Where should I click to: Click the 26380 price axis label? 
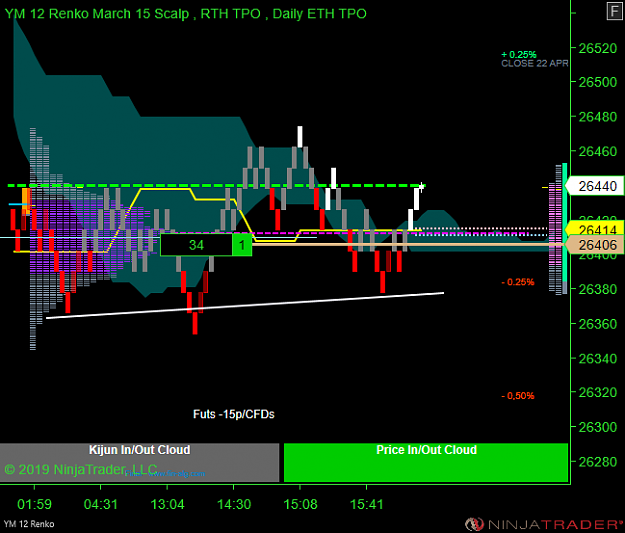pos(597,289)
